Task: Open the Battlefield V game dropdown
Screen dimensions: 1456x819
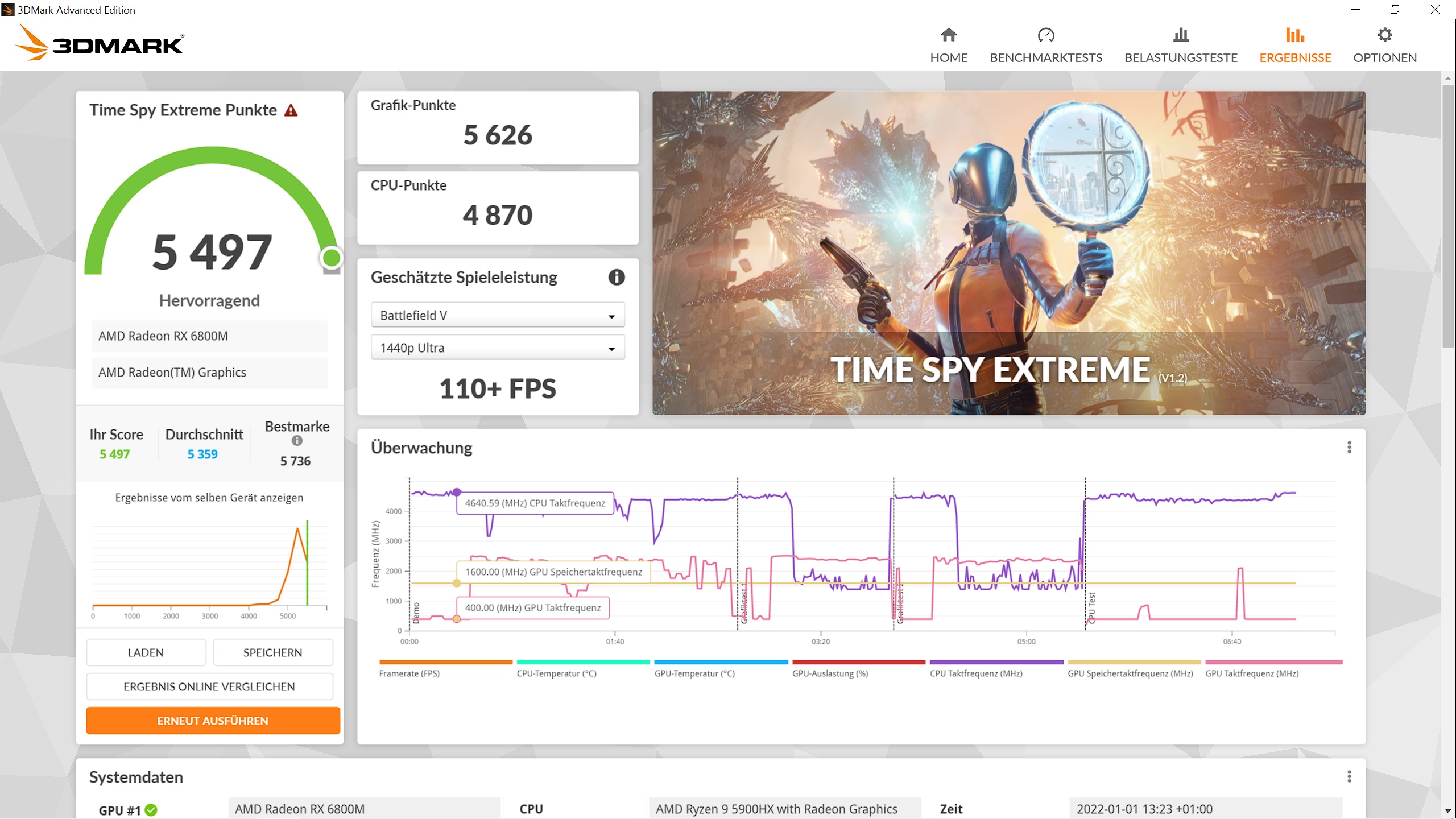Action: pyautogui.click(x=498, y=316)
